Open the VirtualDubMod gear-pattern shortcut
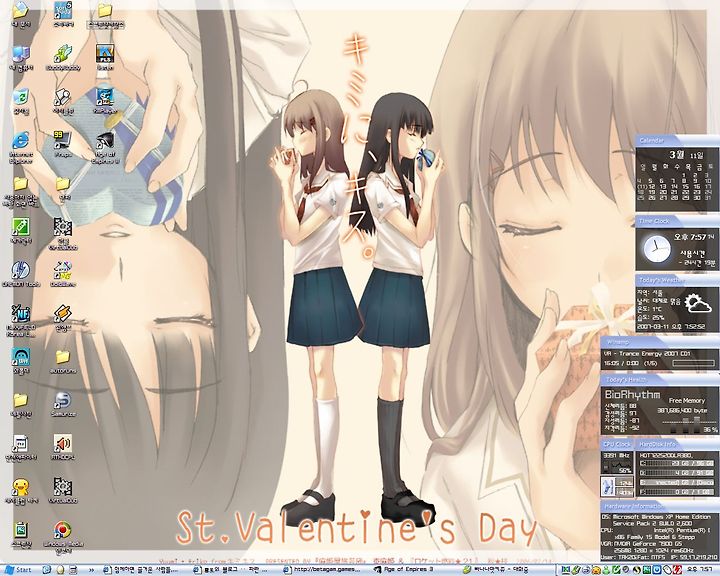The height and width of the screenshot is (576, 720). (x=62, y=232)
